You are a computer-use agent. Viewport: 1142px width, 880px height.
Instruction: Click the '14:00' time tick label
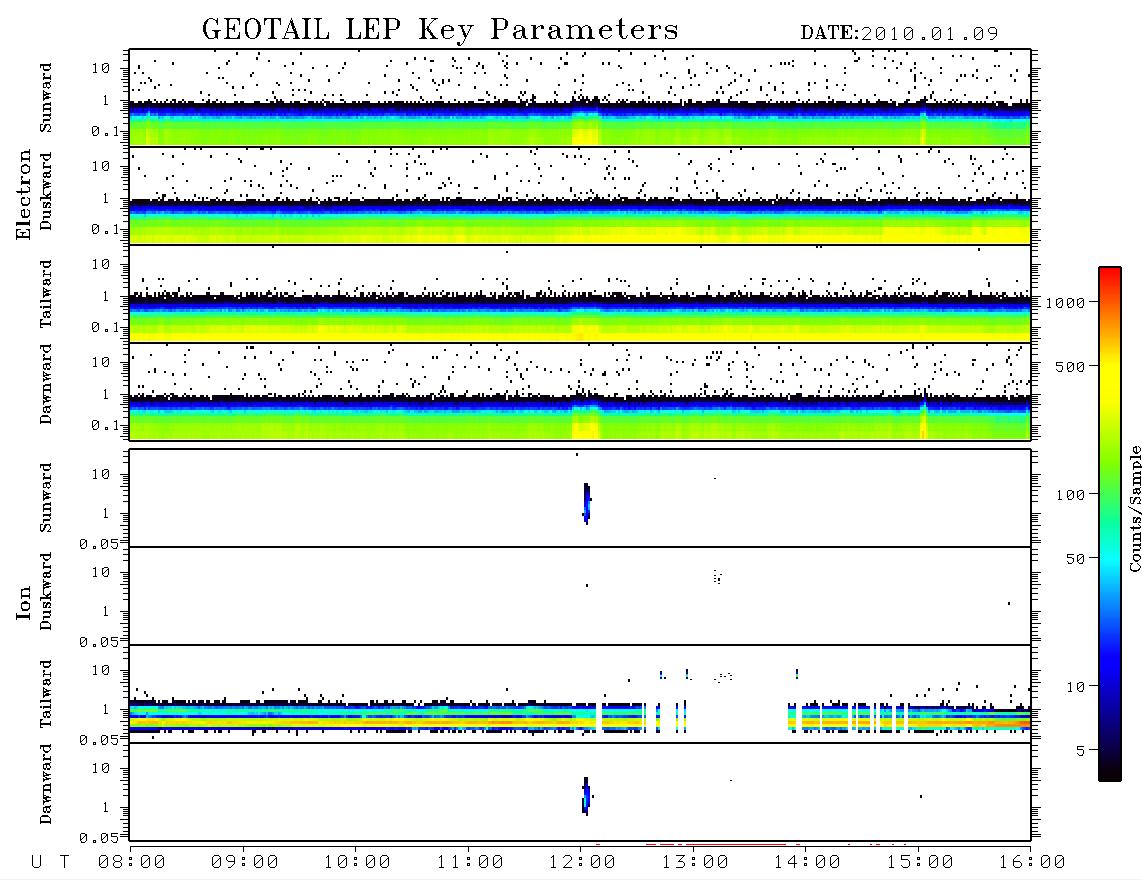(807, 862)
